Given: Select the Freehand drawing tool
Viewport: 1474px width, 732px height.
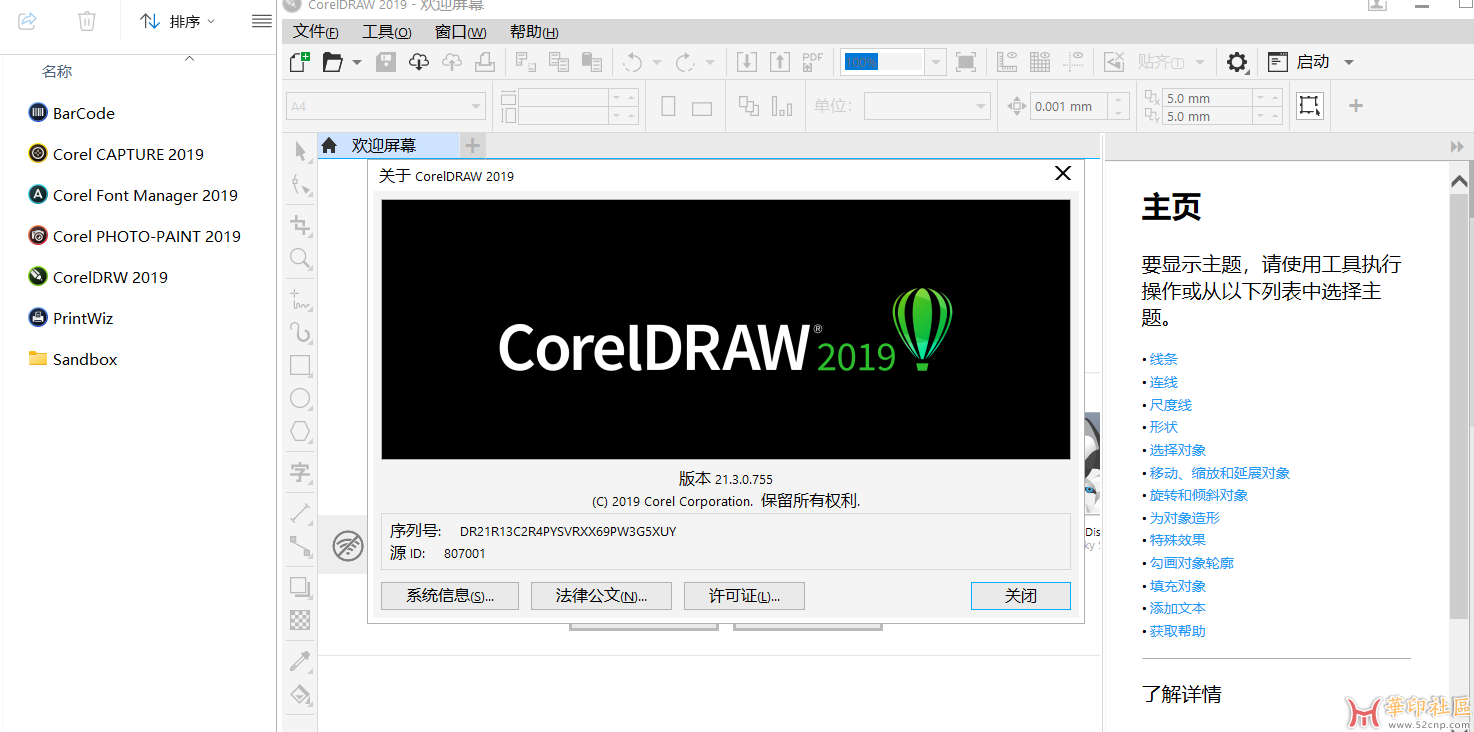Looking at the screenshot, I should pos(301,299).
